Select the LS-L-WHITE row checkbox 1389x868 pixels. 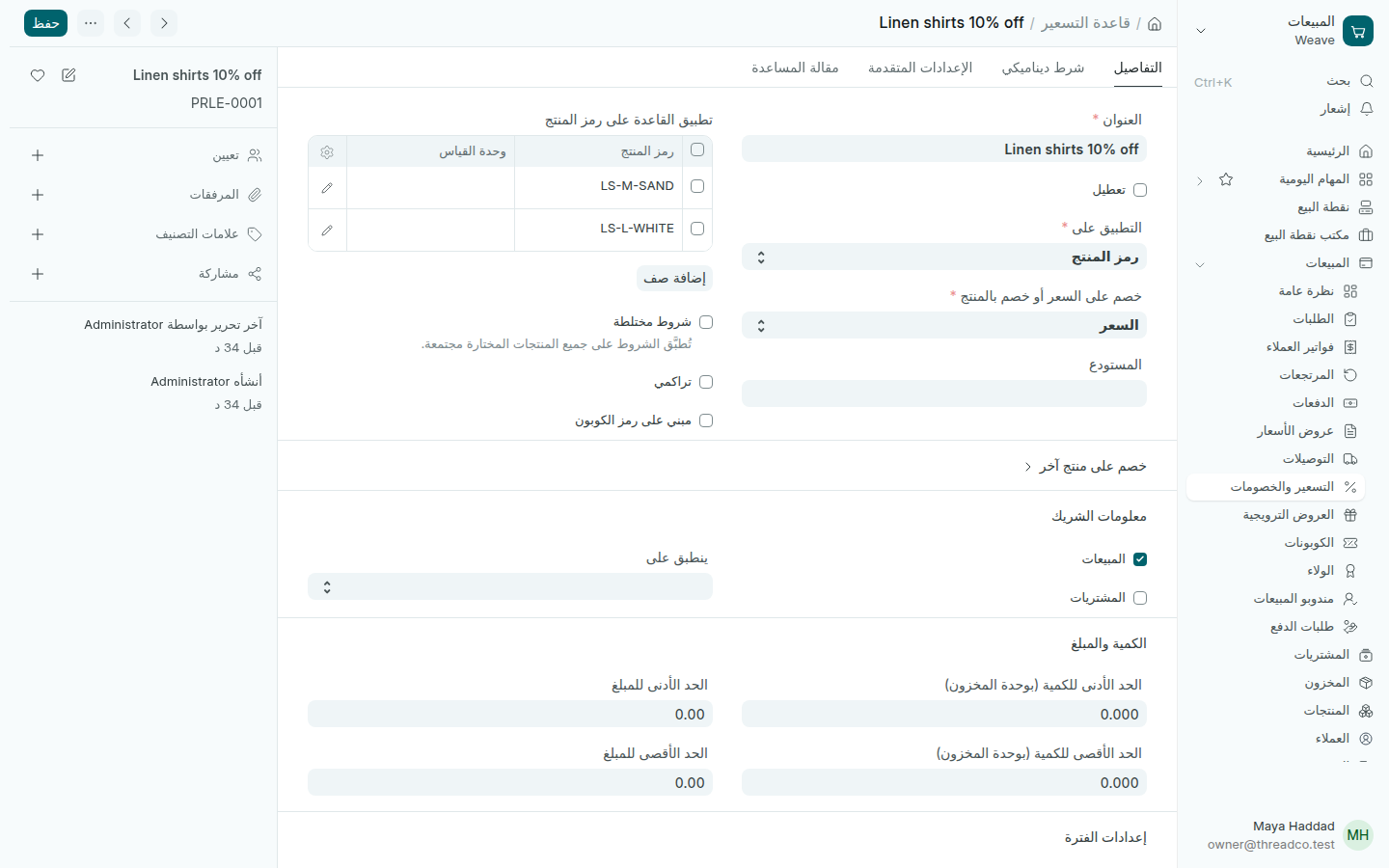pyautogui.click(x=697, y=229)
